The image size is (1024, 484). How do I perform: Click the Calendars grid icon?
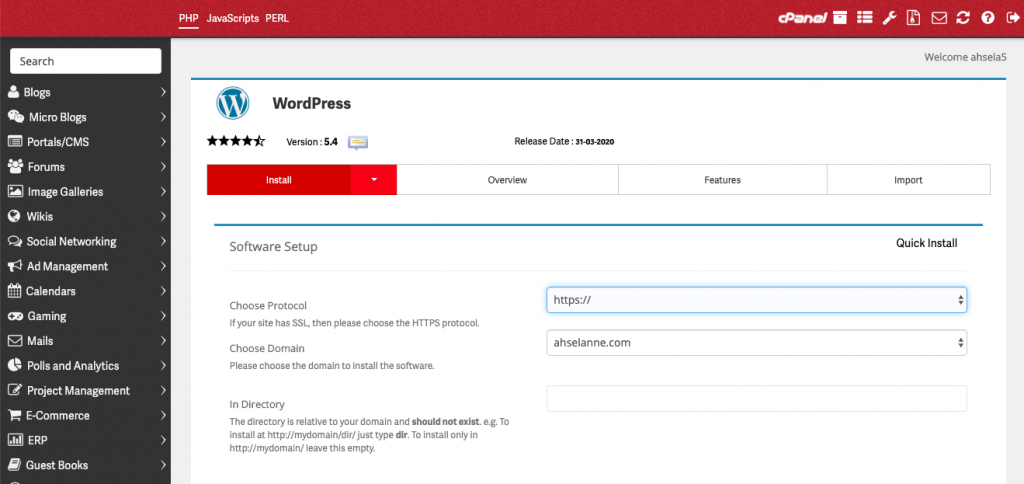pyautogui.click(x=14, y=291)
